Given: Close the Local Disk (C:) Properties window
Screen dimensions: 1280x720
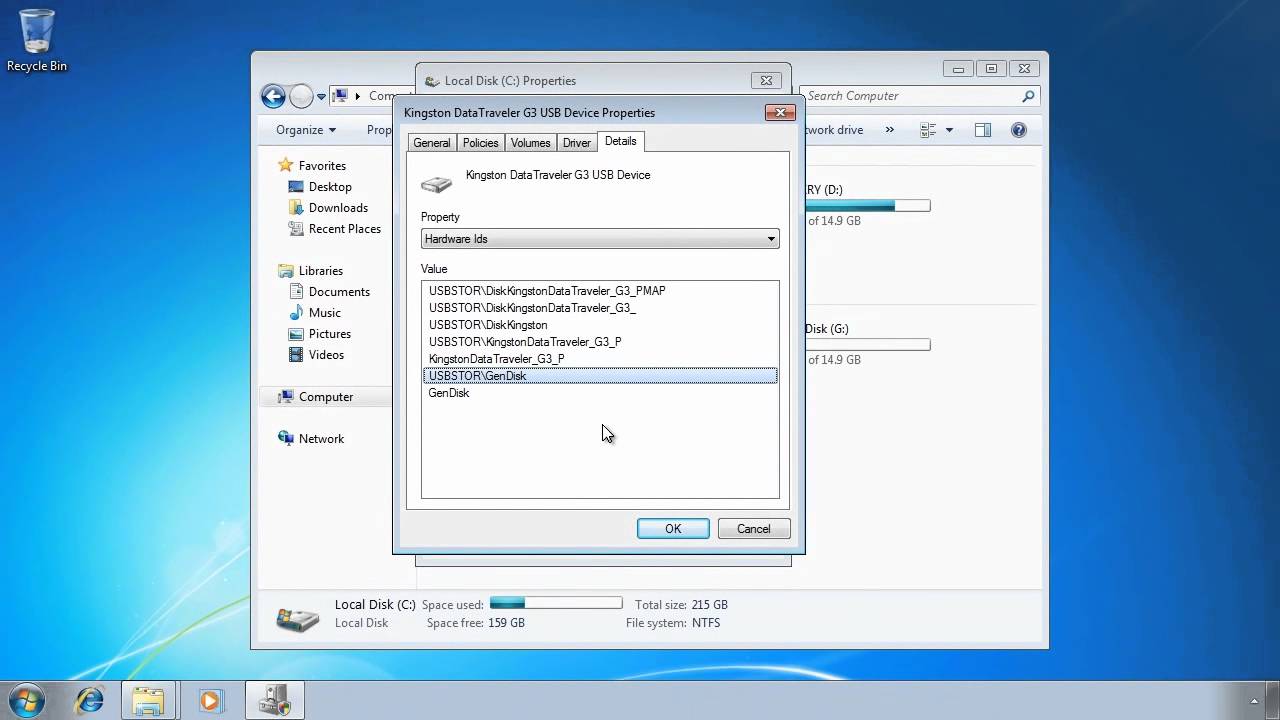Looking at the screenshot, I should click(766, 81).
